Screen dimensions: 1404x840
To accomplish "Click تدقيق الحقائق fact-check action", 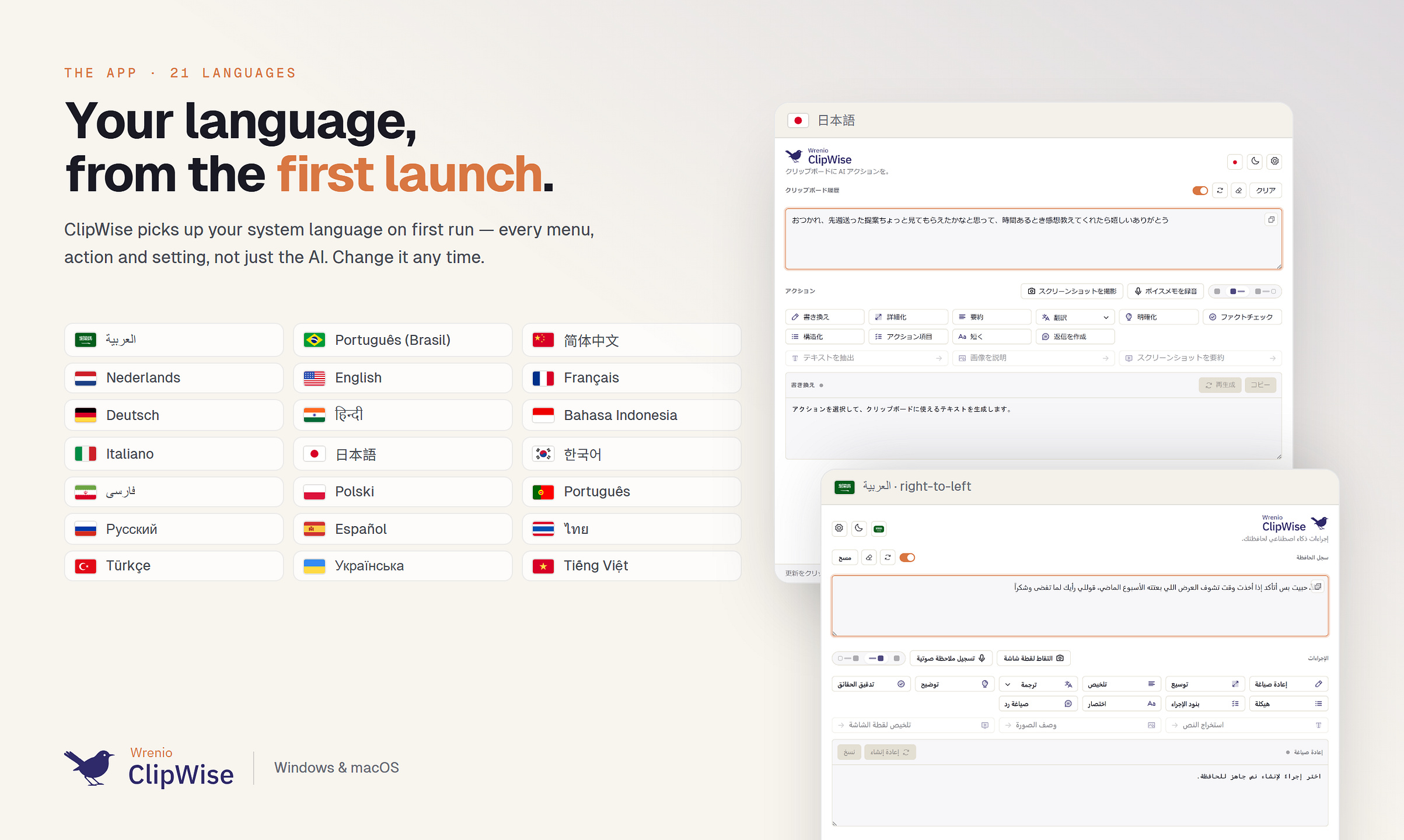I will pos(871,684).
